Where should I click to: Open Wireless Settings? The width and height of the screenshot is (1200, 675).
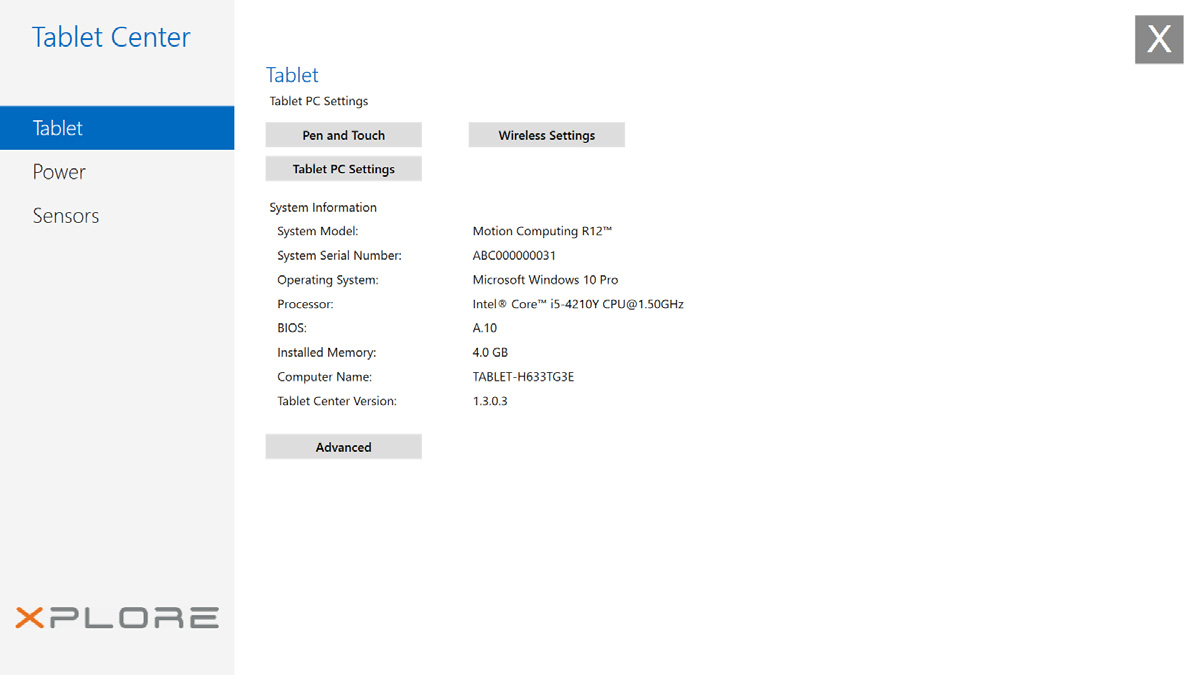pos(546,135)
